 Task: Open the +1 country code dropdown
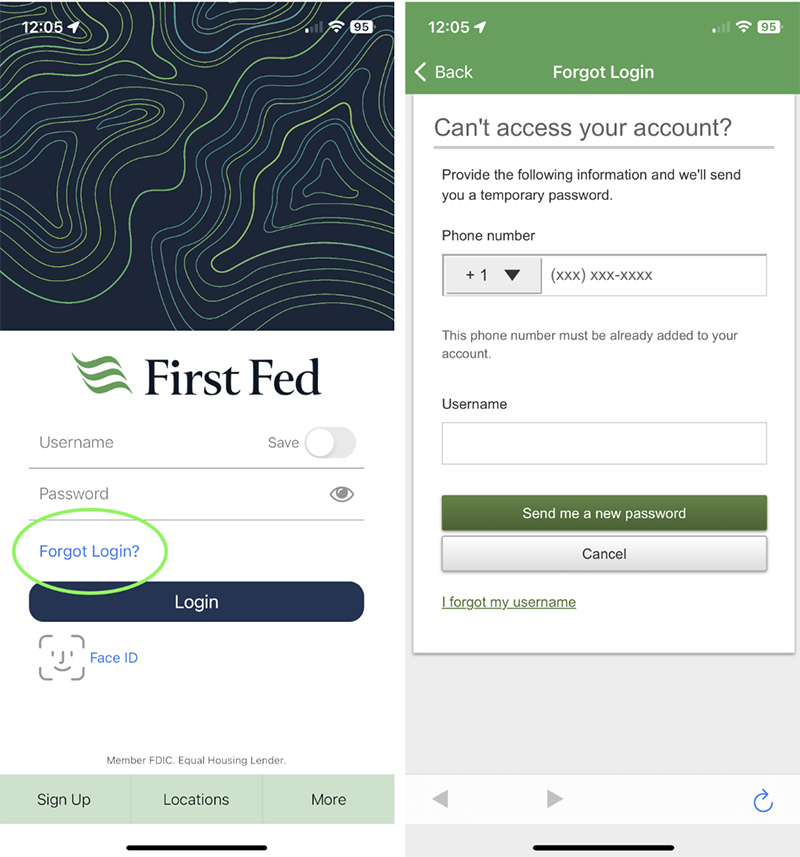pyautogui.click(x=493, y=275)
